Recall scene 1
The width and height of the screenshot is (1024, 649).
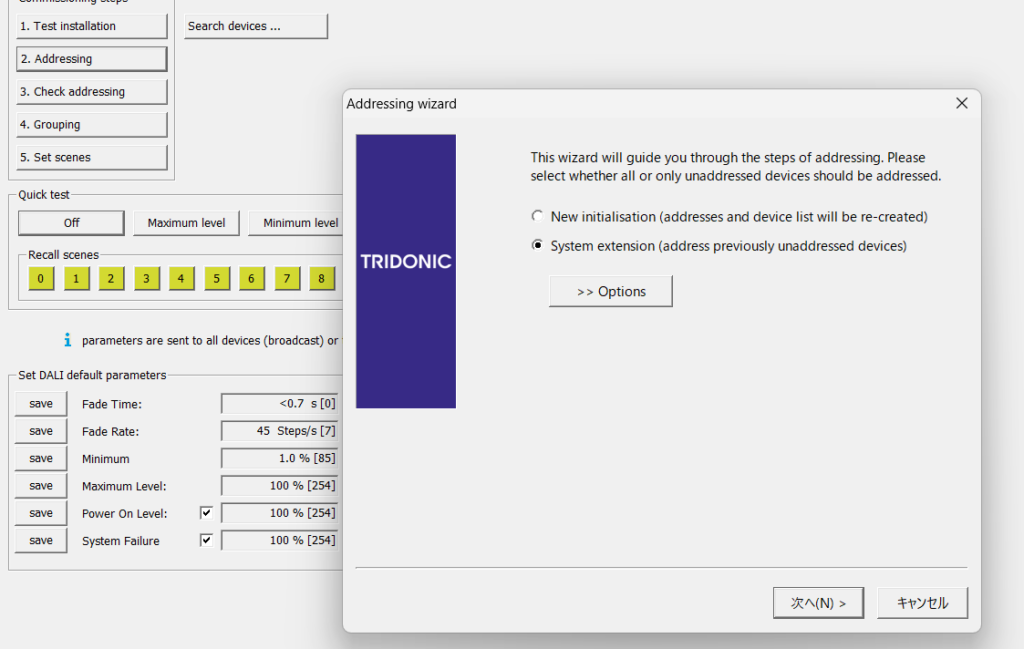pyautogui.click(x=76, y=279)
